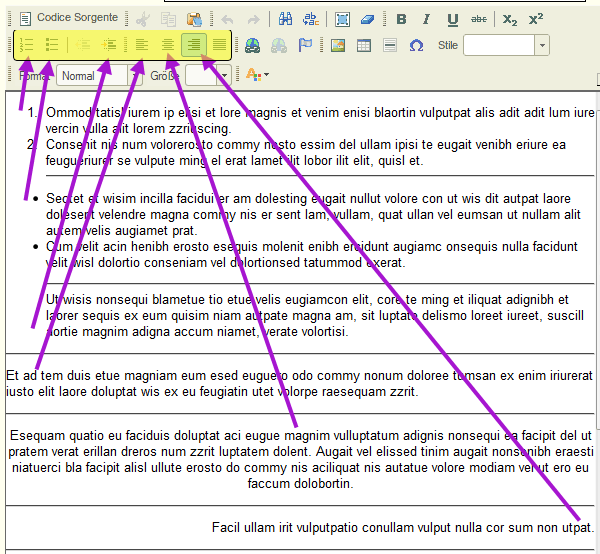Click the Remove Format eraser icon
Viewport: 600px width, 554px height.
368,19
